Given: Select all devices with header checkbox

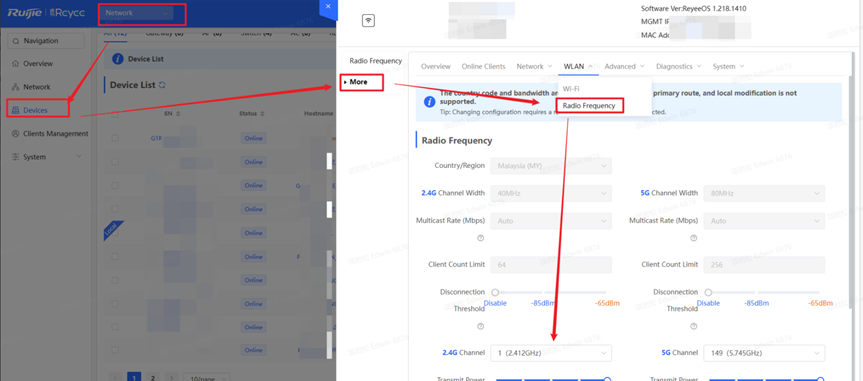Looking at the screenshot, I should 115,115.
